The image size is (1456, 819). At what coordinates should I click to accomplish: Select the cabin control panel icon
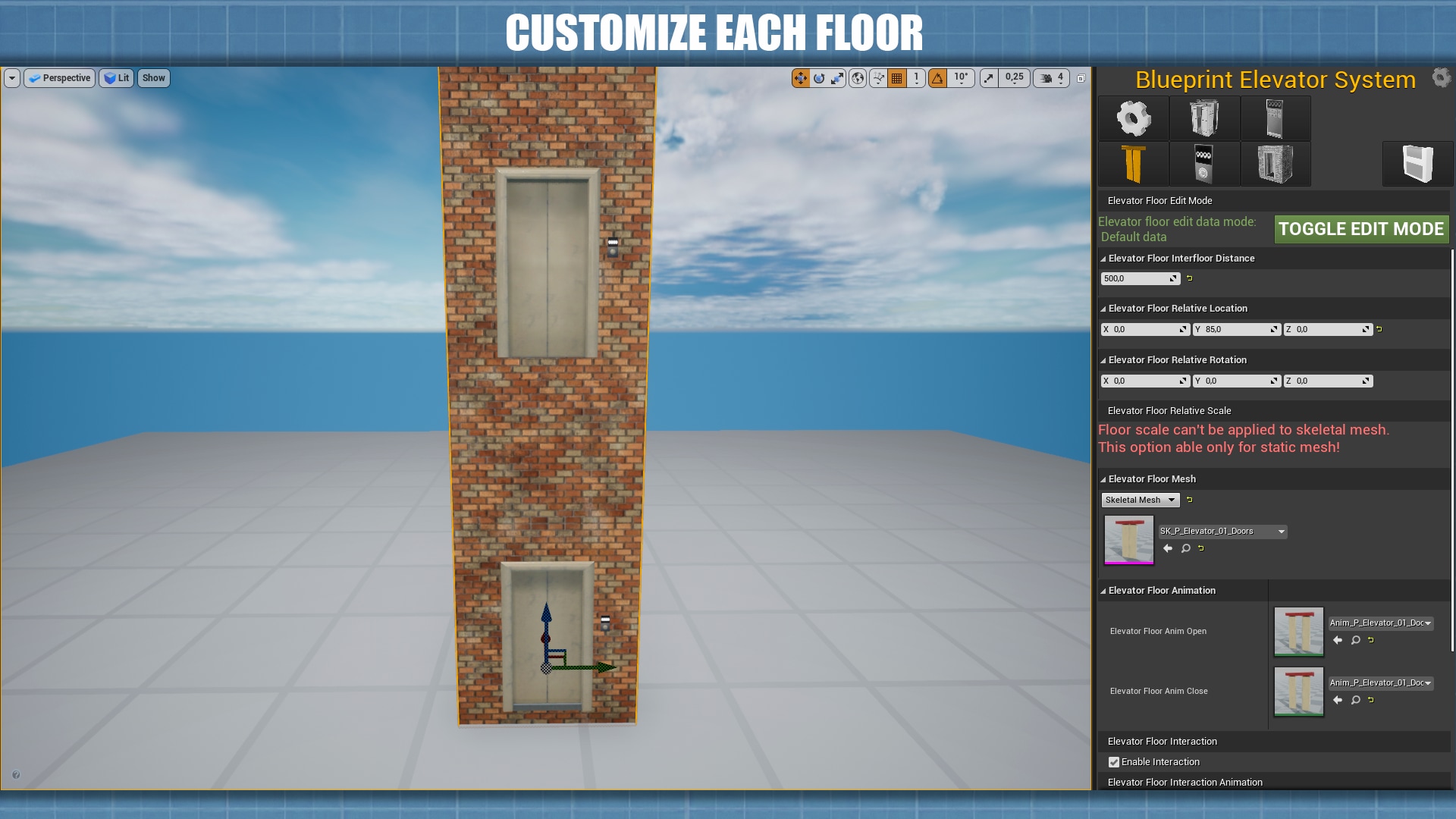pos(1275,118)
